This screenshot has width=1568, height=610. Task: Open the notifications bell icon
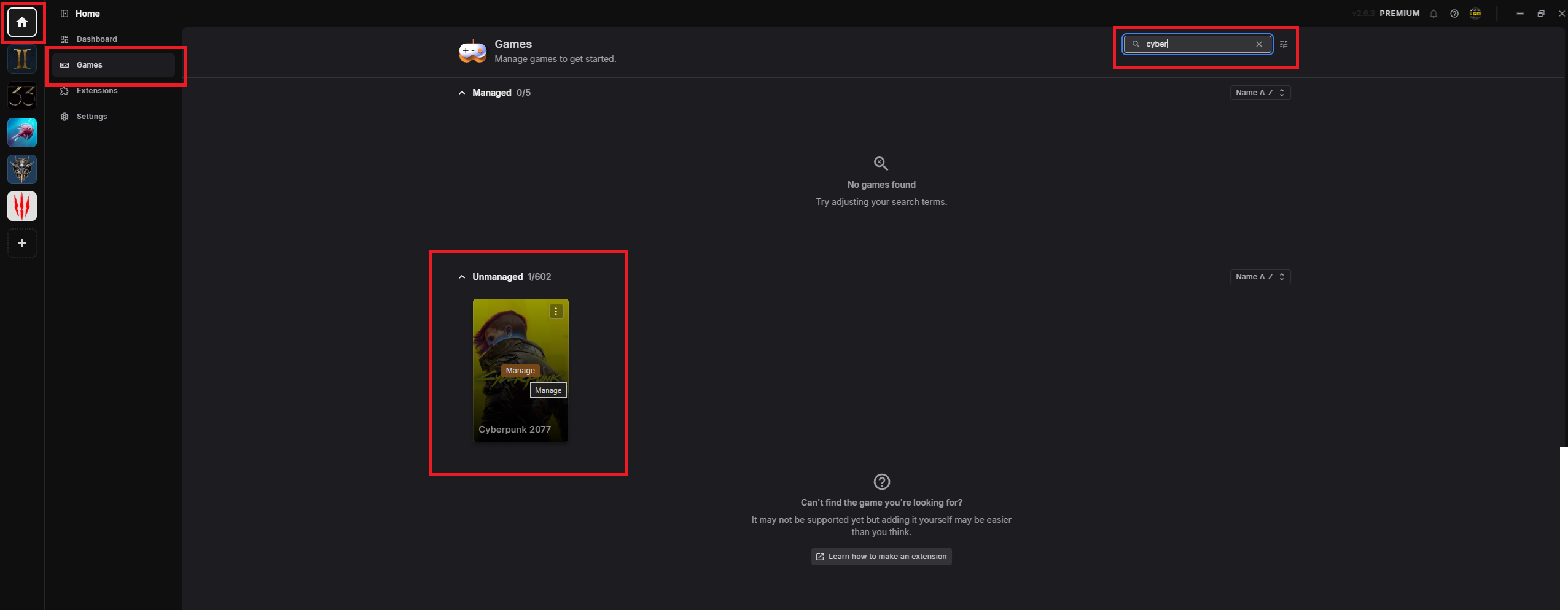coord(1433,14)
